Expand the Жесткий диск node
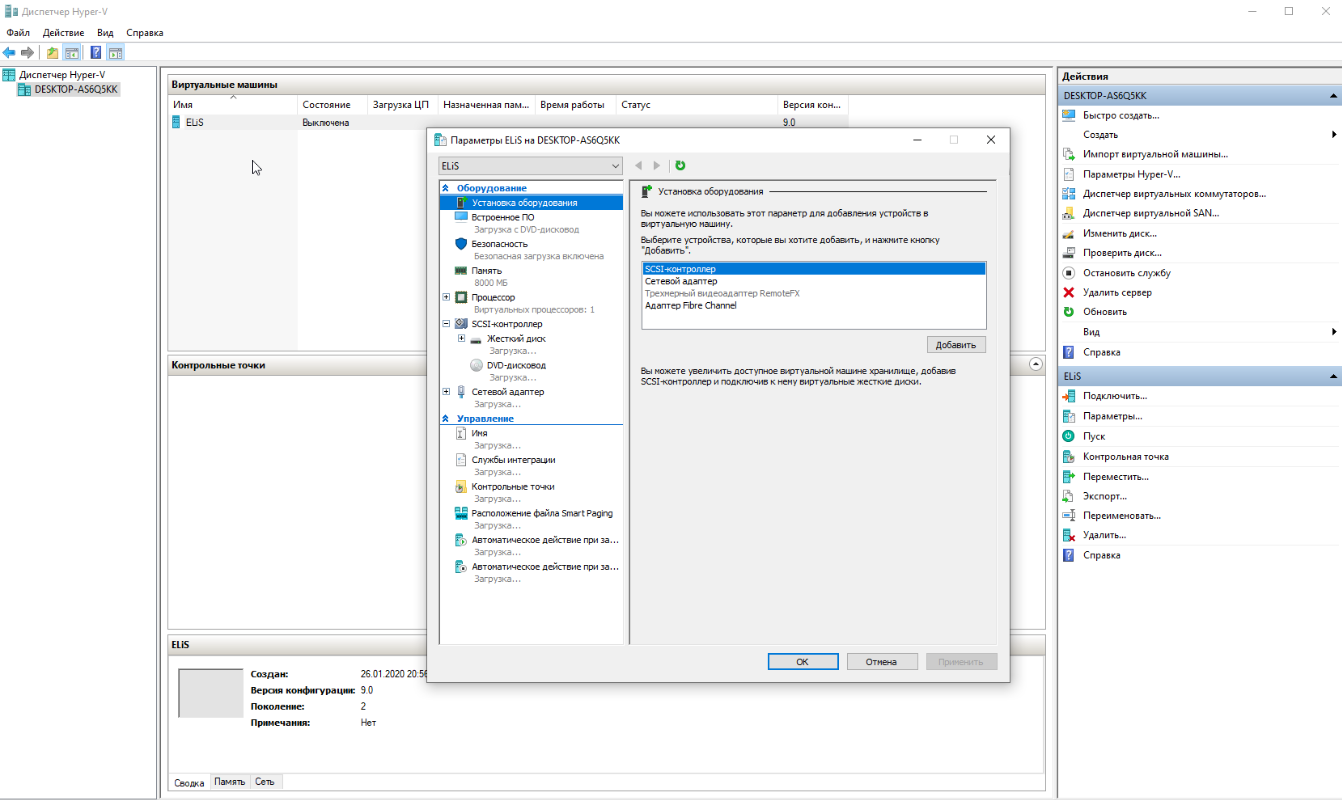Image resolution: width=1342 pixels, height=800 pixels. 461,338
